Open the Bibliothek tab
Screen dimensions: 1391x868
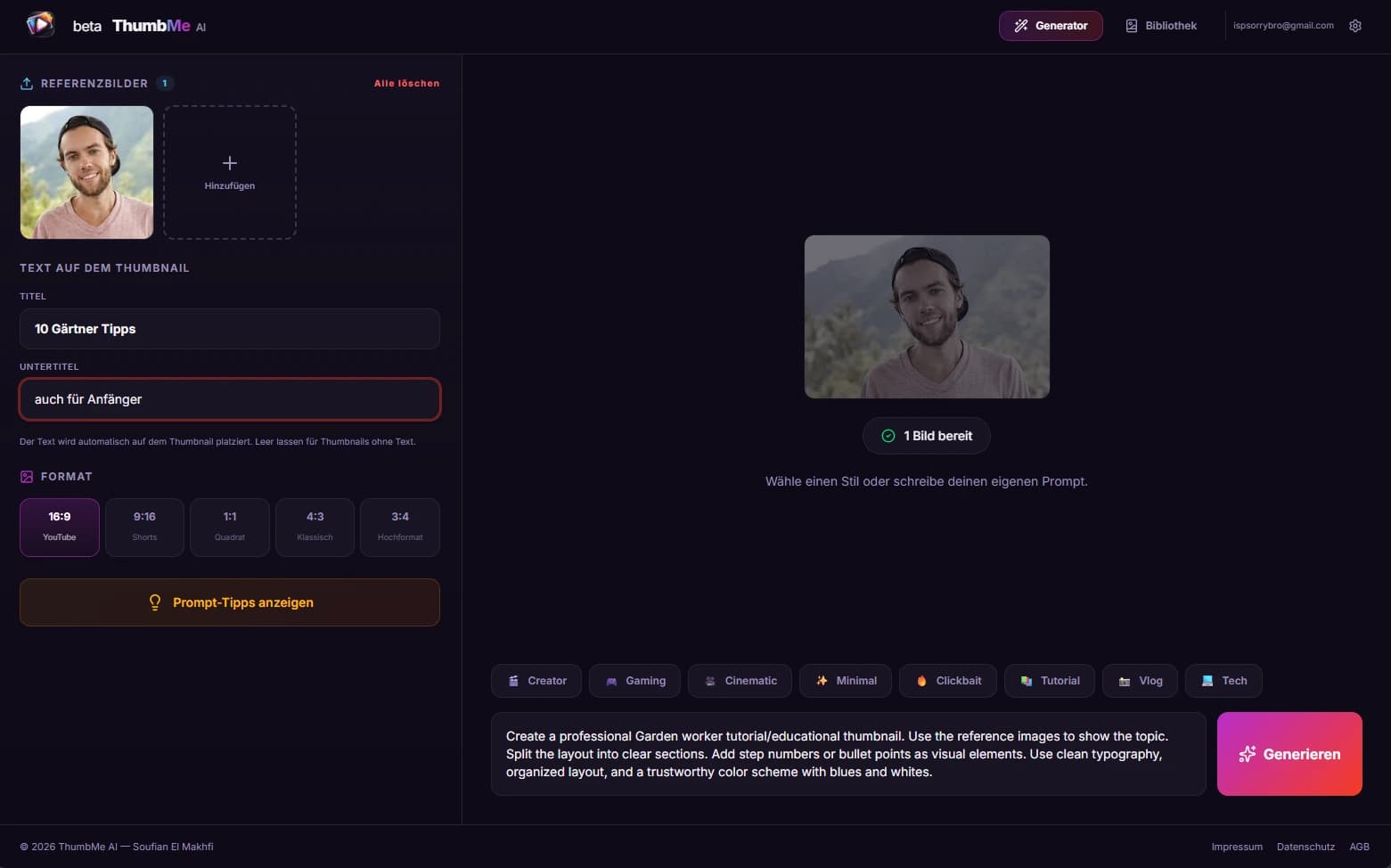[1160, 25]
